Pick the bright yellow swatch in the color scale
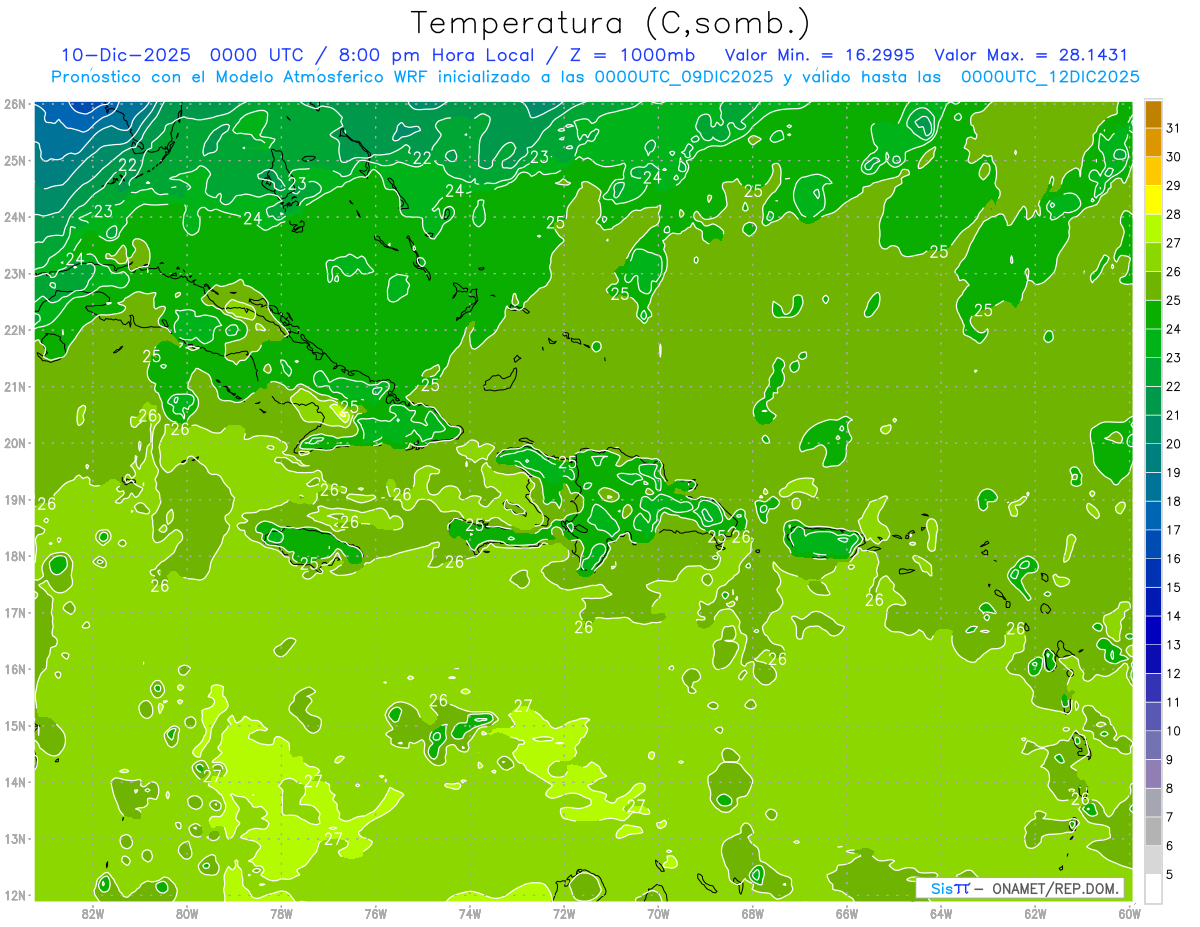 point(1153,200)
